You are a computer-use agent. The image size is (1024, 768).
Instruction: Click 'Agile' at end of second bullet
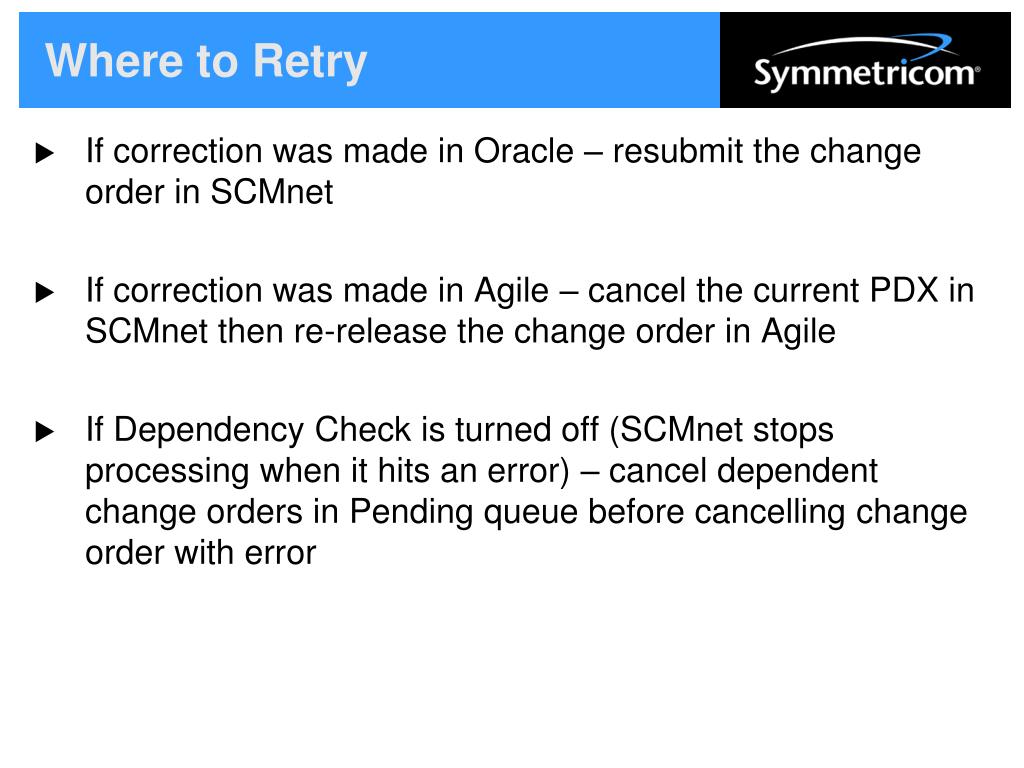(x=798, y=333)
